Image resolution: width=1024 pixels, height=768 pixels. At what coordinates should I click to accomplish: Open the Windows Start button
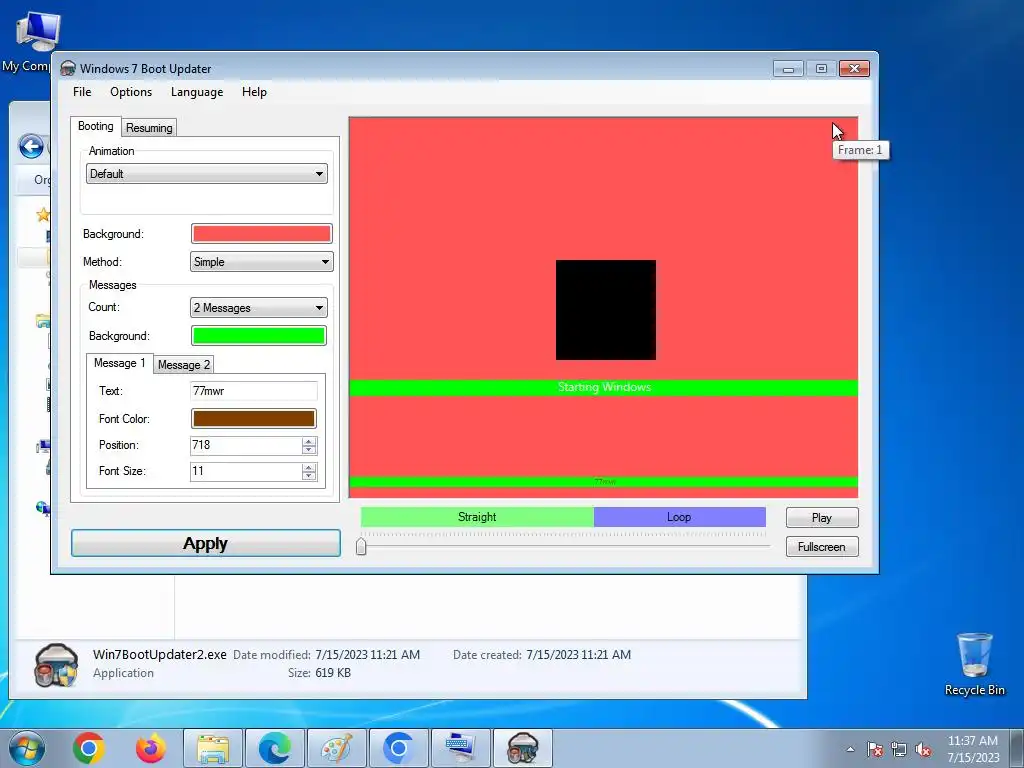pyautogui.click(x=27, y=748)
